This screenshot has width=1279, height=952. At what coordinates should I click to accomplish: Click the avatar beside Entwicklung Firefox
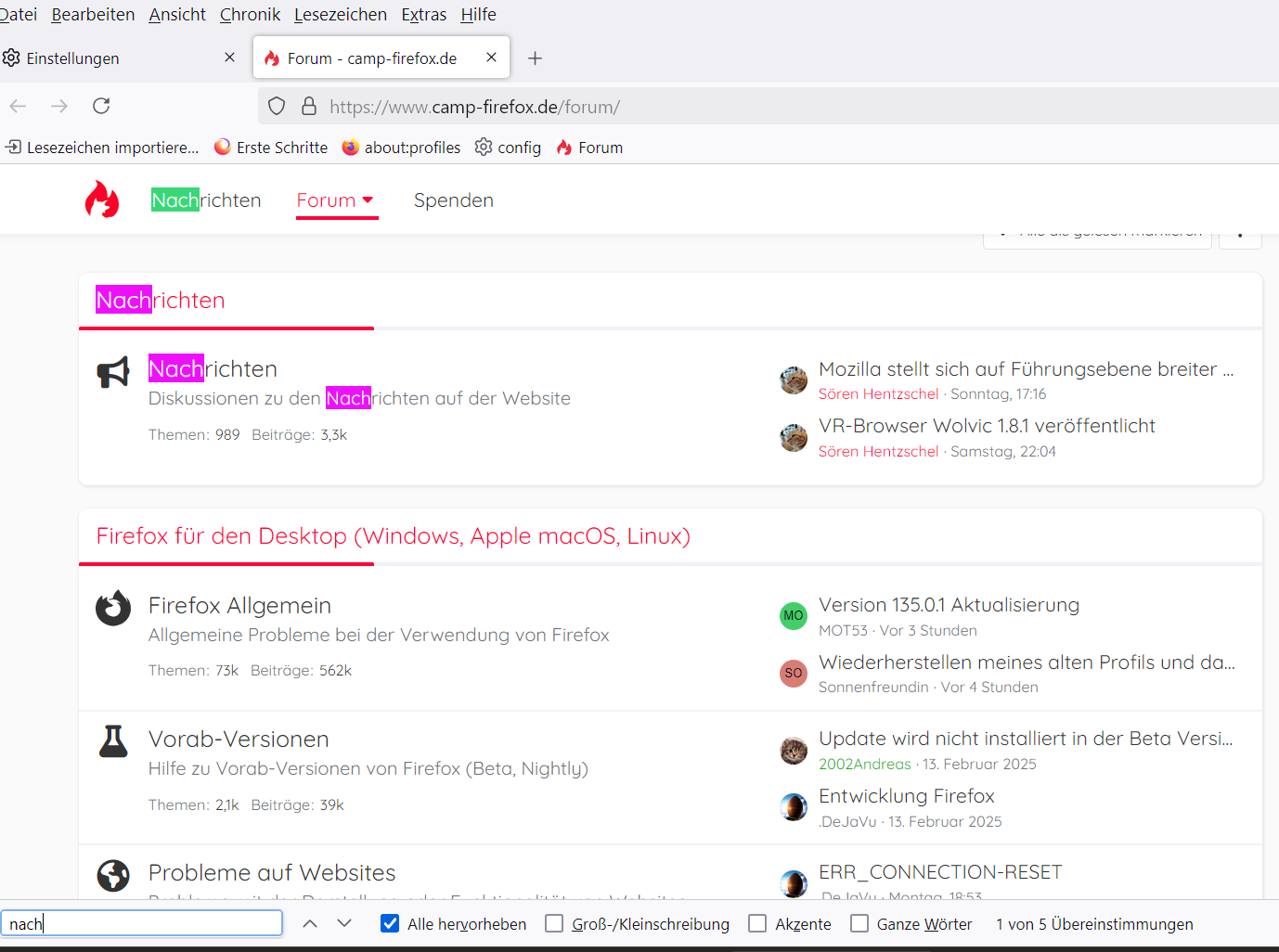794,807
